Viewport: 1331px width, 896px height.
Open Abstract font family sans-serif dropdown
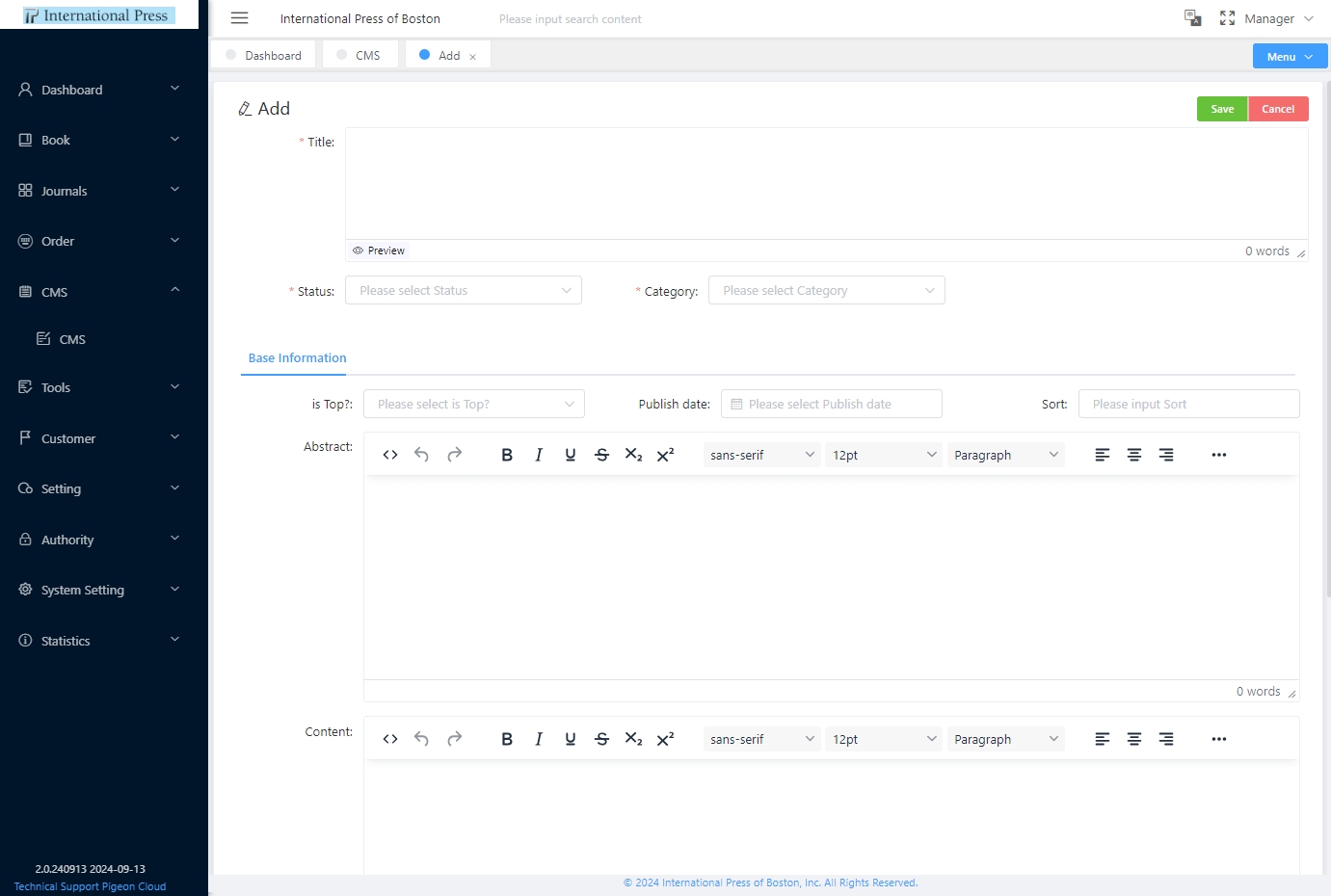761,455
